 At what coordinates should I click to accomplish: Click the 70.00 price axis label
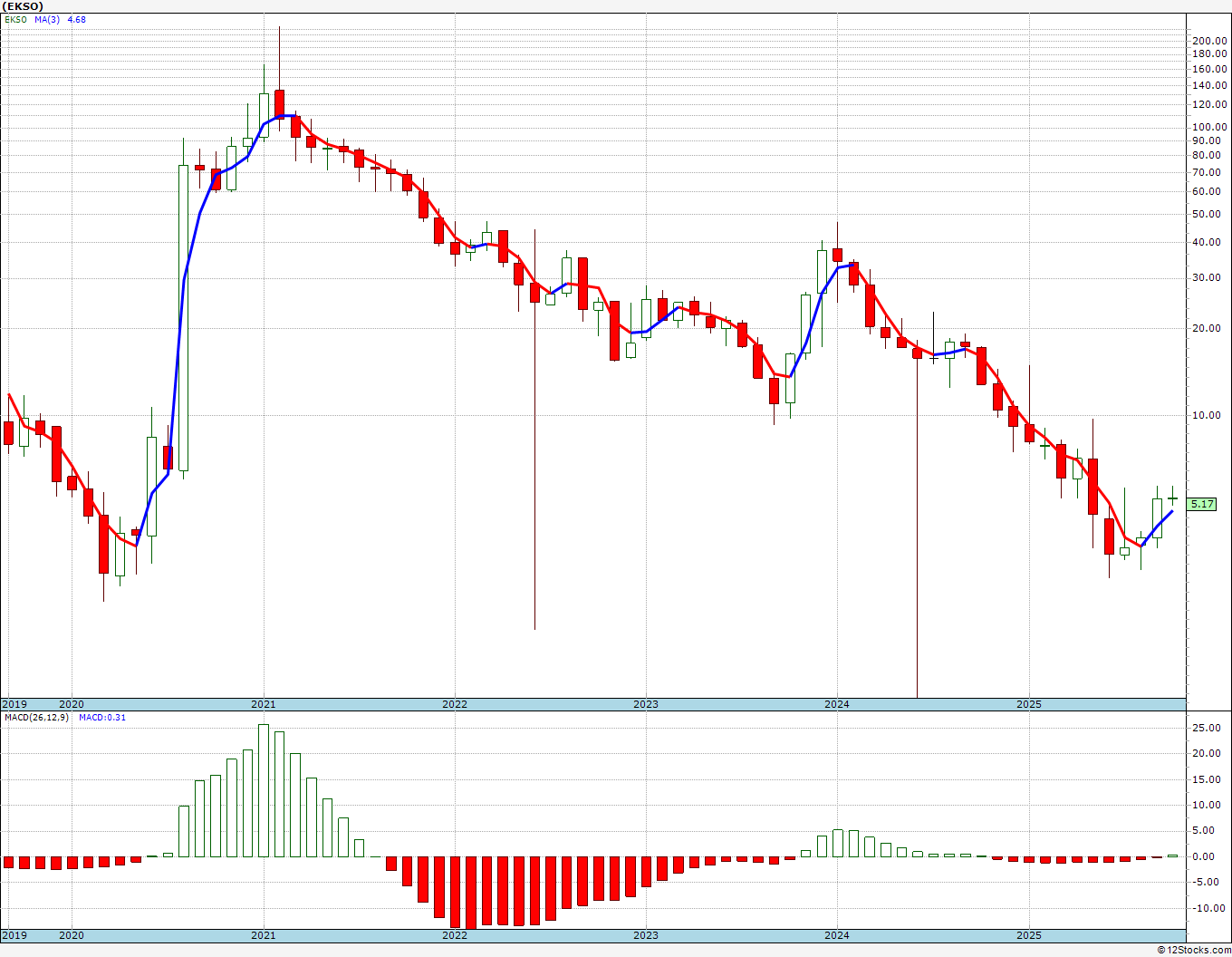(x=1207, y=171)
